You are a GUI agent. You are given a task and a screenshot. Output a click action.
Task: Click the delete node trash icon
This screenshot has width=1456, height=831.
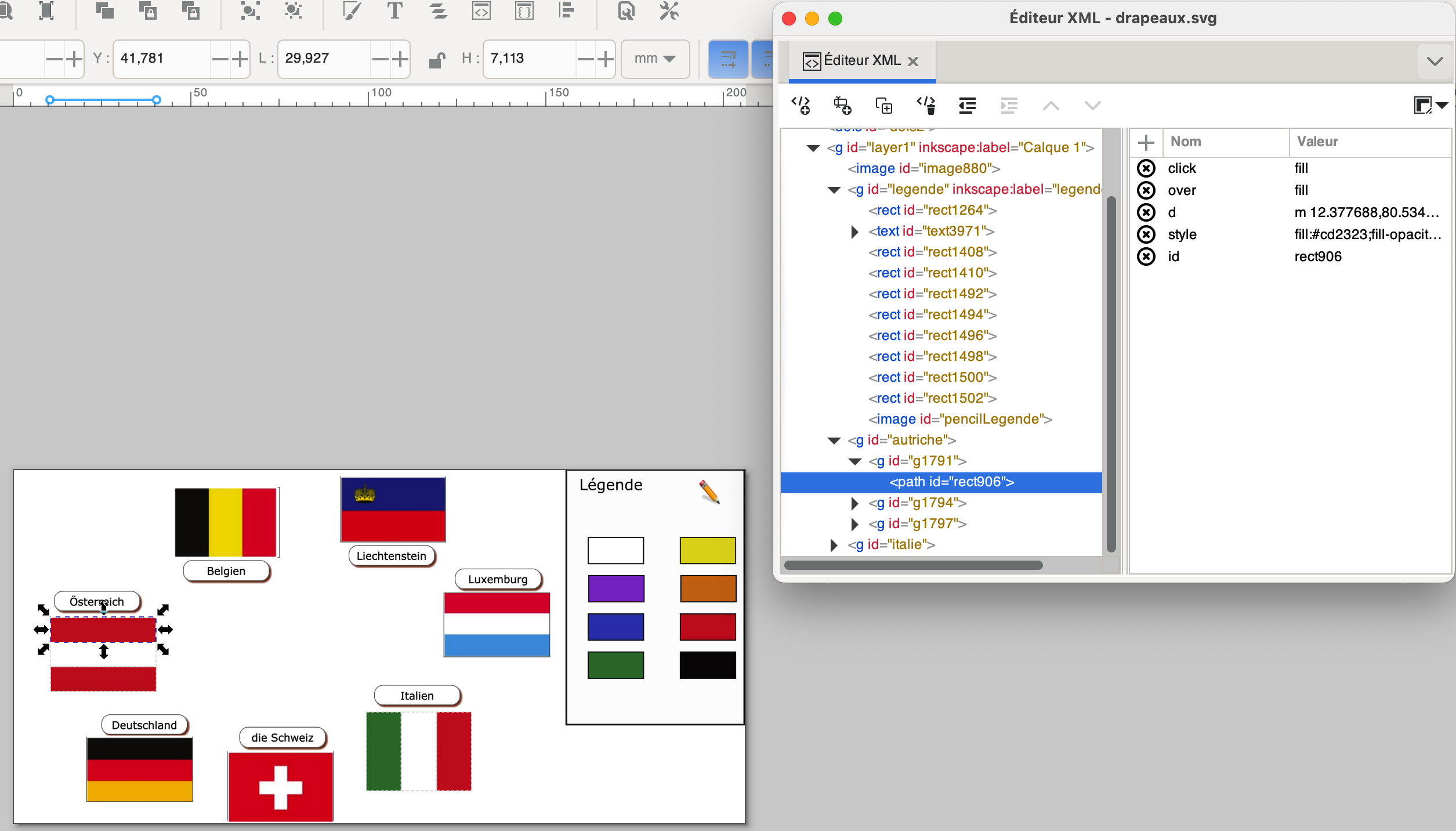[926, 106]
